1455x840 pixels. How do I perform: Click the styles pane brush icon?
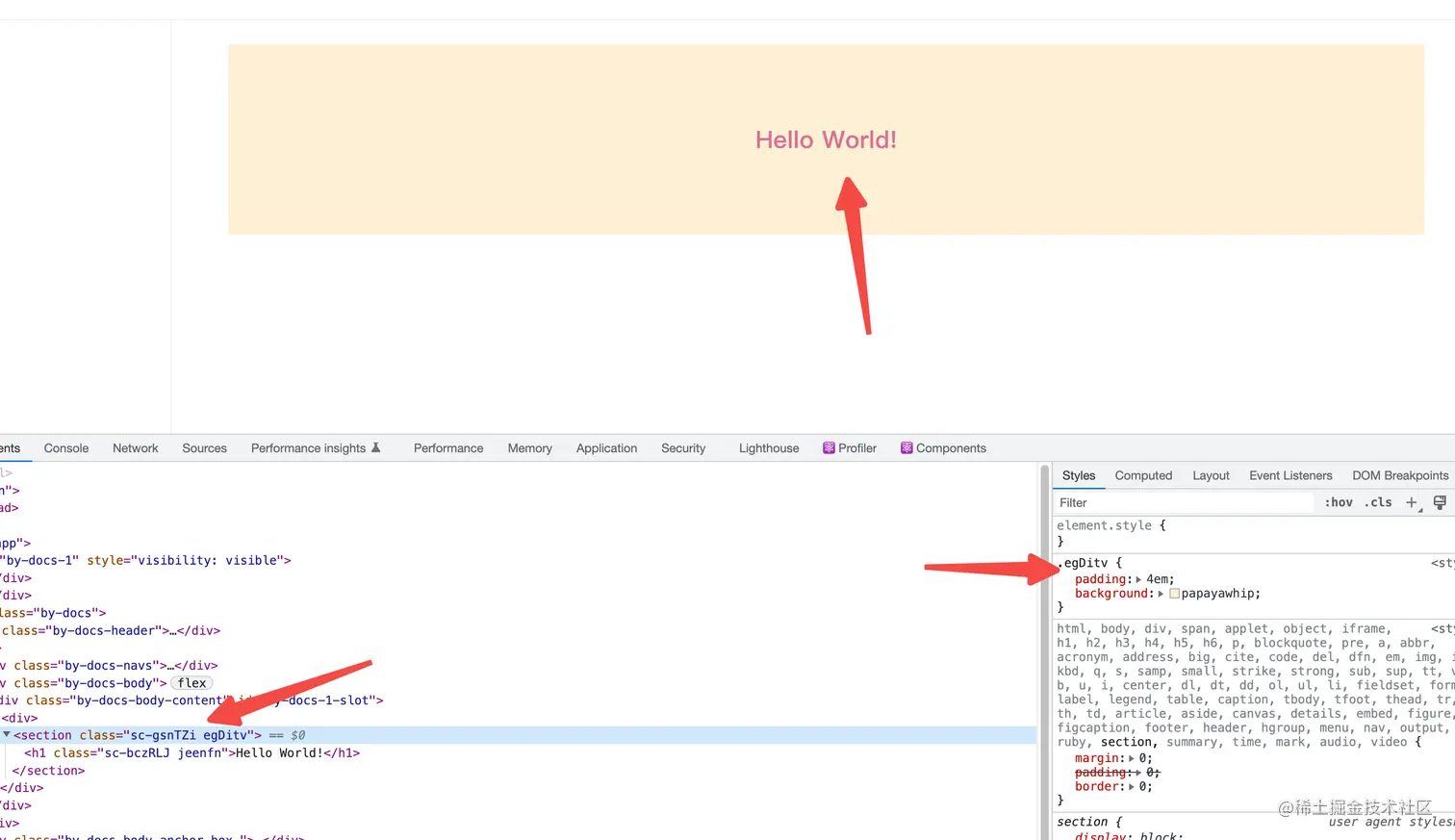pyautogui.click(x=1440, y=501)
